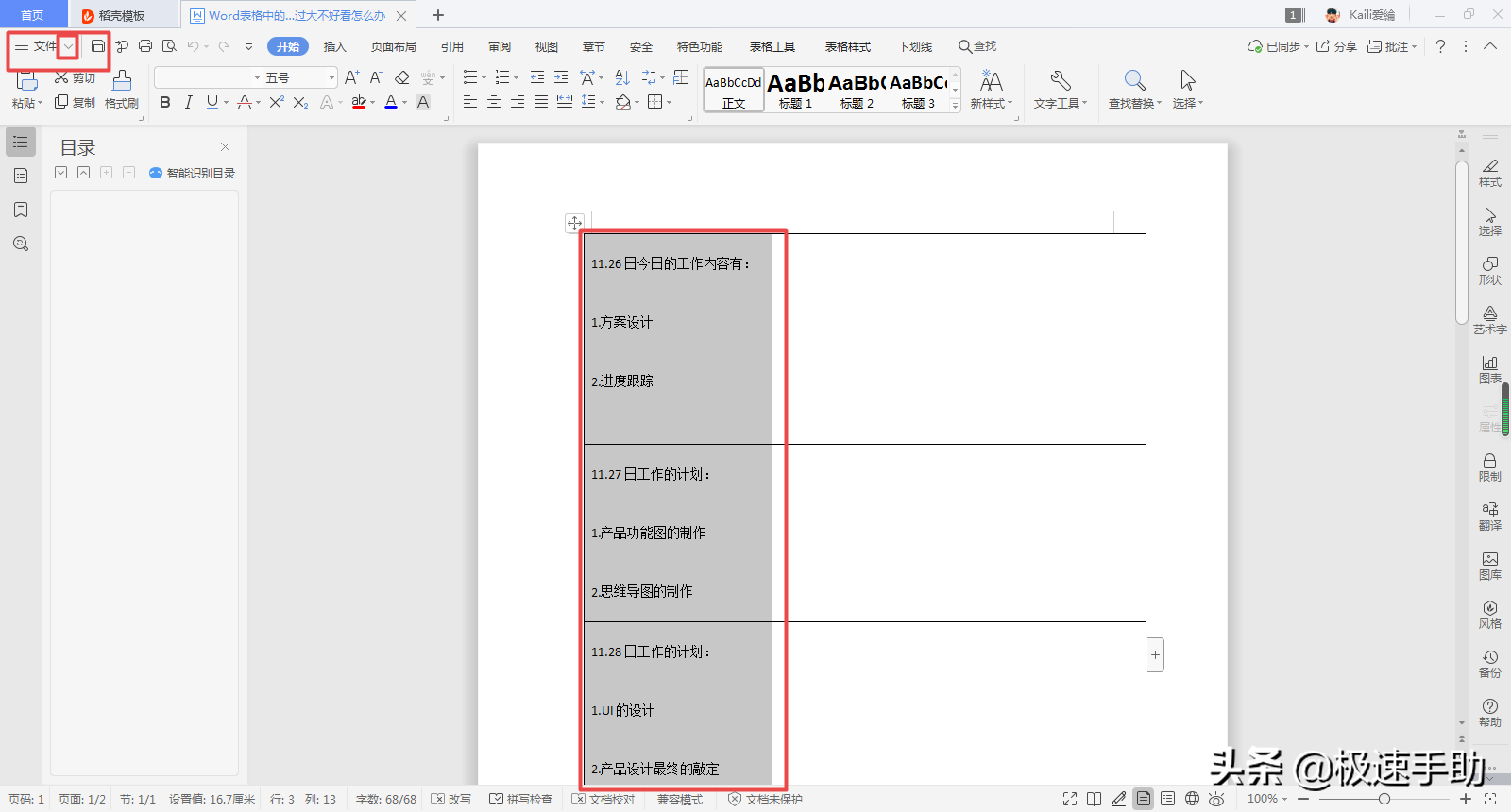
Task: Toggle left text alignment
Action: click(470, 102)
